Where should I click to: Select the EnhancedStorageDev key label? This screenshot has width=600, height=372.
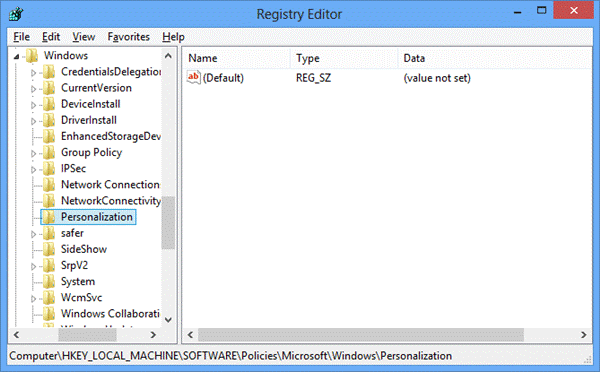111,136
